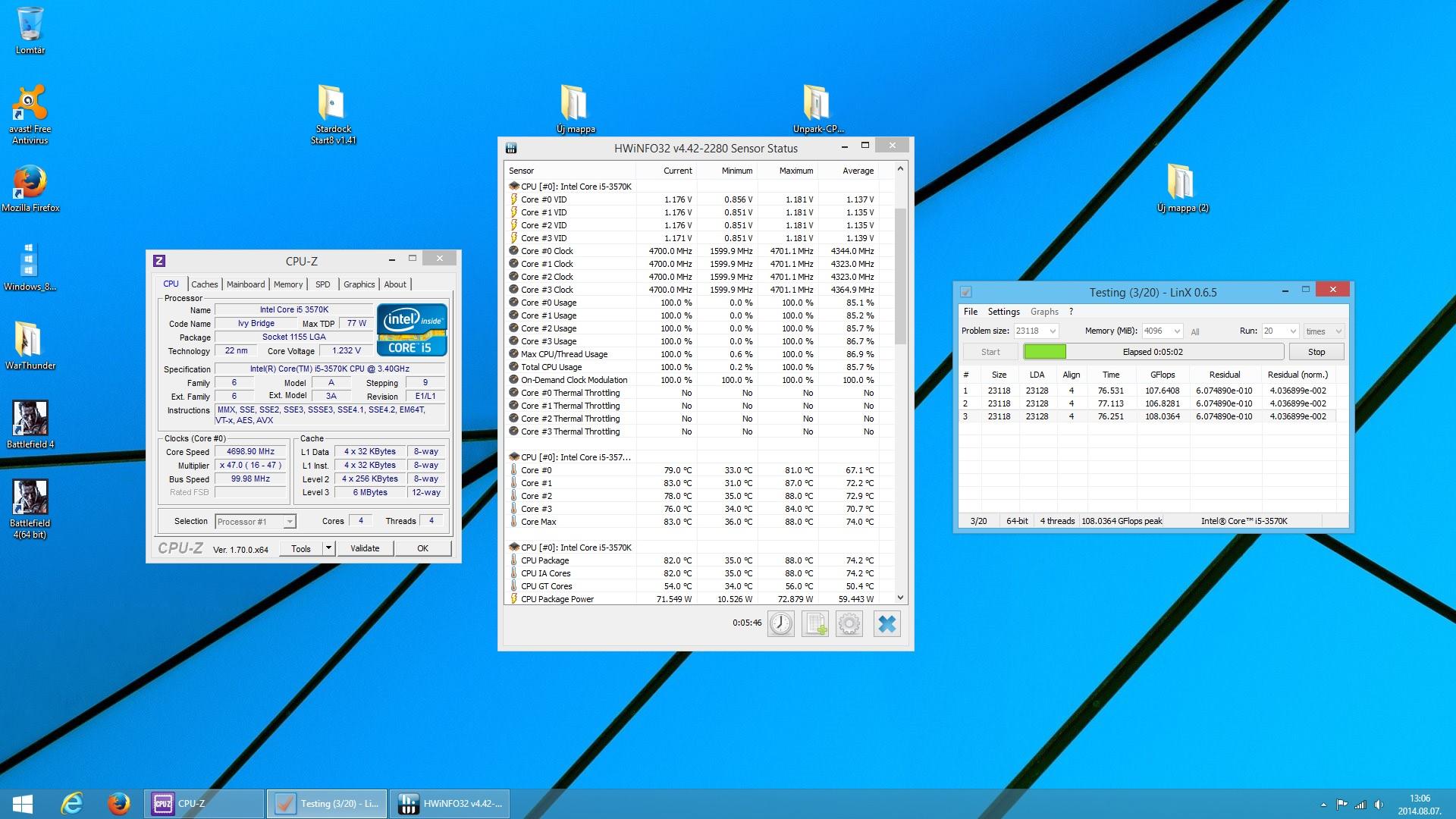Click the Validate button in CPU-Z
The image size is (1456, 819).
coord(365,548)
